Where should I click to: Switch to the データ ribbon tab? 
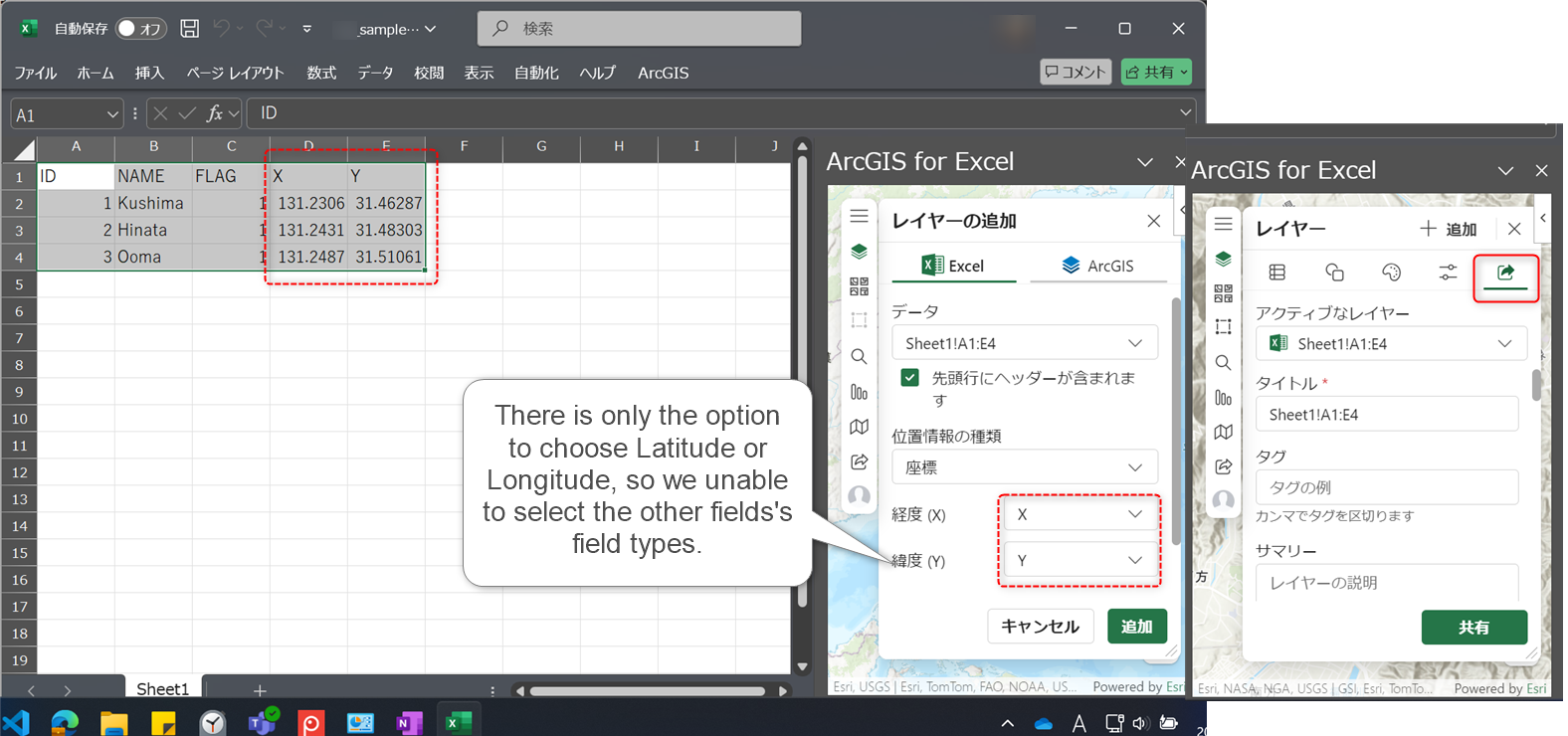point(375,73)
